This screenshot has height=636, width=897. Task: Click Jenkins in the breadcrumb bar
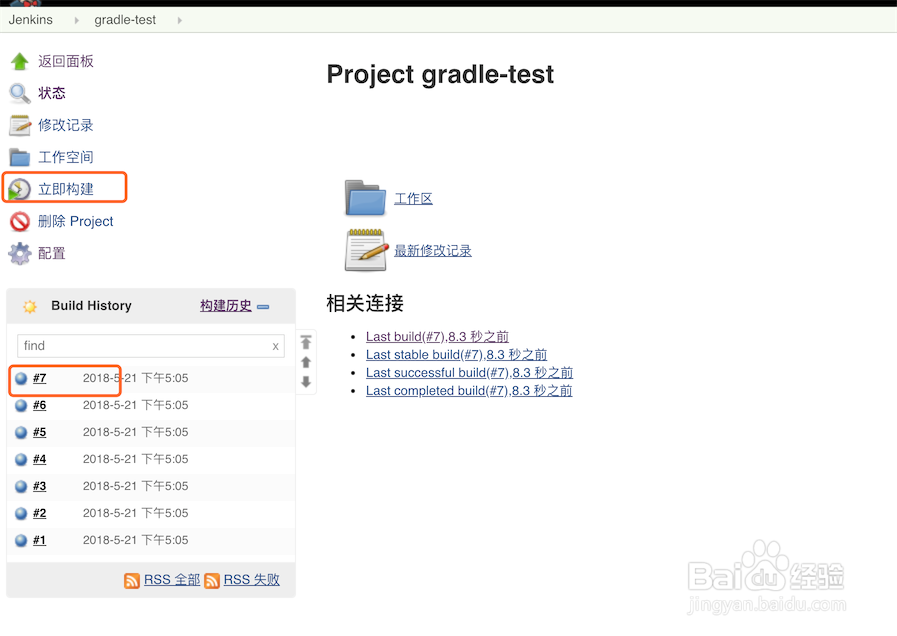click(x=30, y=19)
